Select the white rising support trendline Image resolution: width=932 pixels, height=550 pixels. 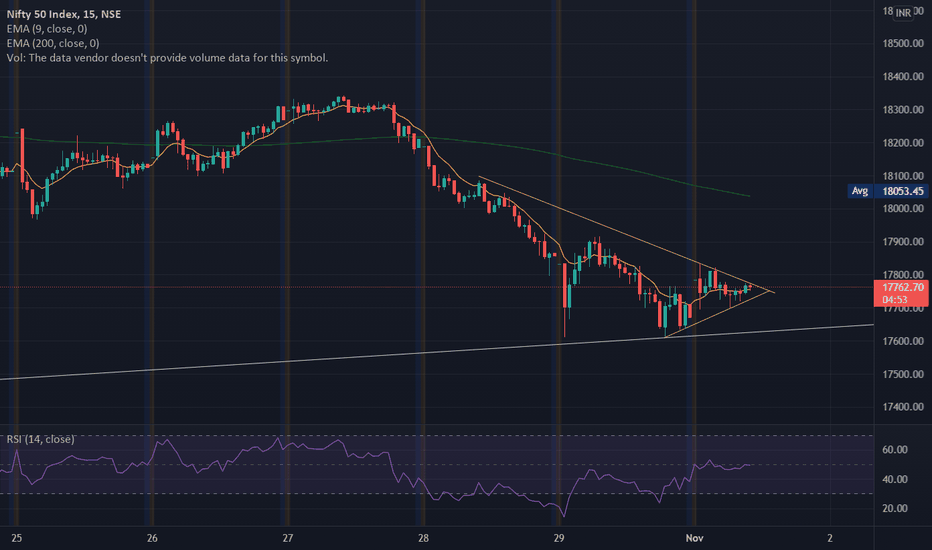coord(437,352)
